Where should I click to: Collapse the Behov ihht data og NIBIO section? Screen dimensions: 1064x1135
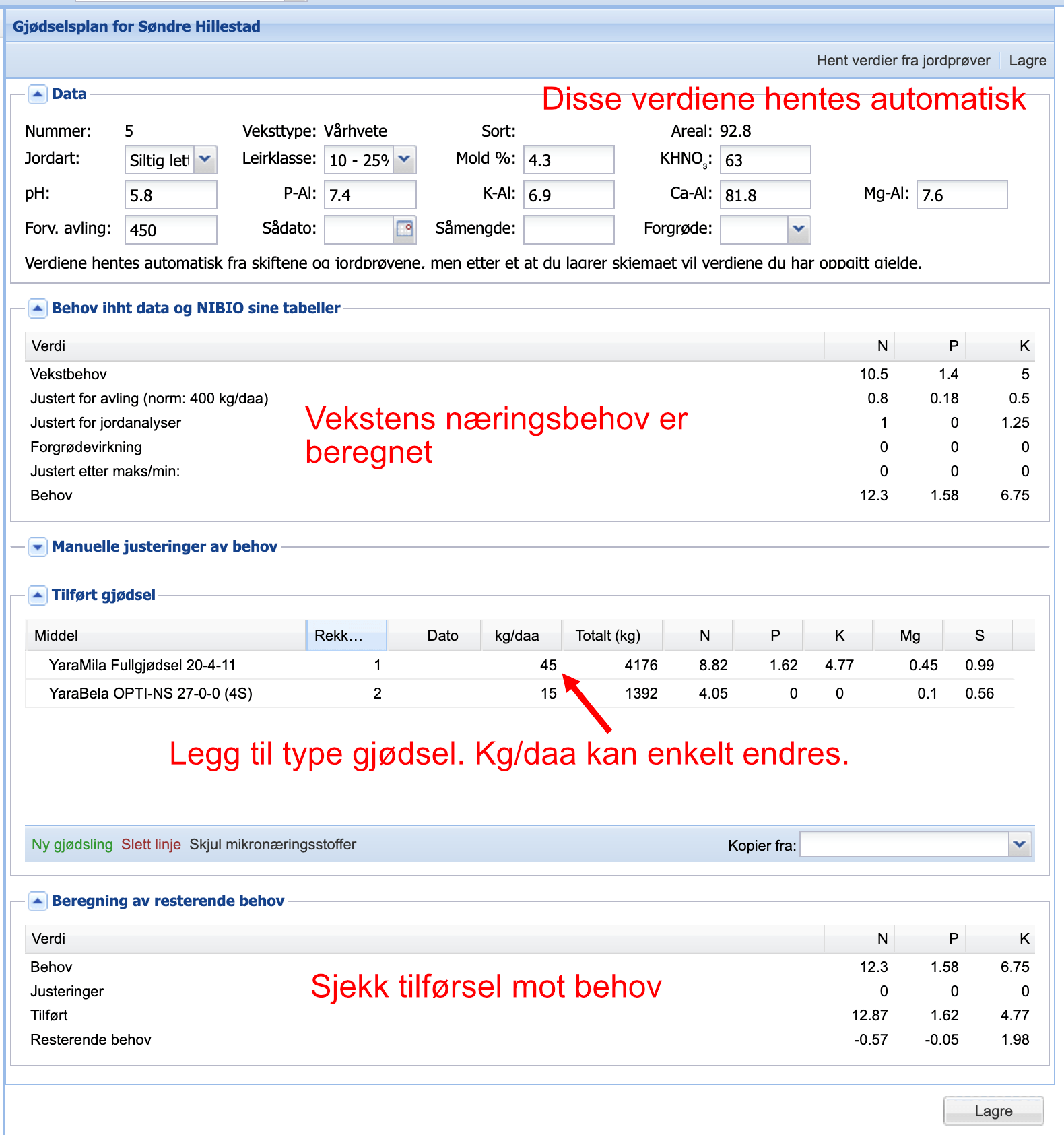pyautogui.click(x=38, y=309)
